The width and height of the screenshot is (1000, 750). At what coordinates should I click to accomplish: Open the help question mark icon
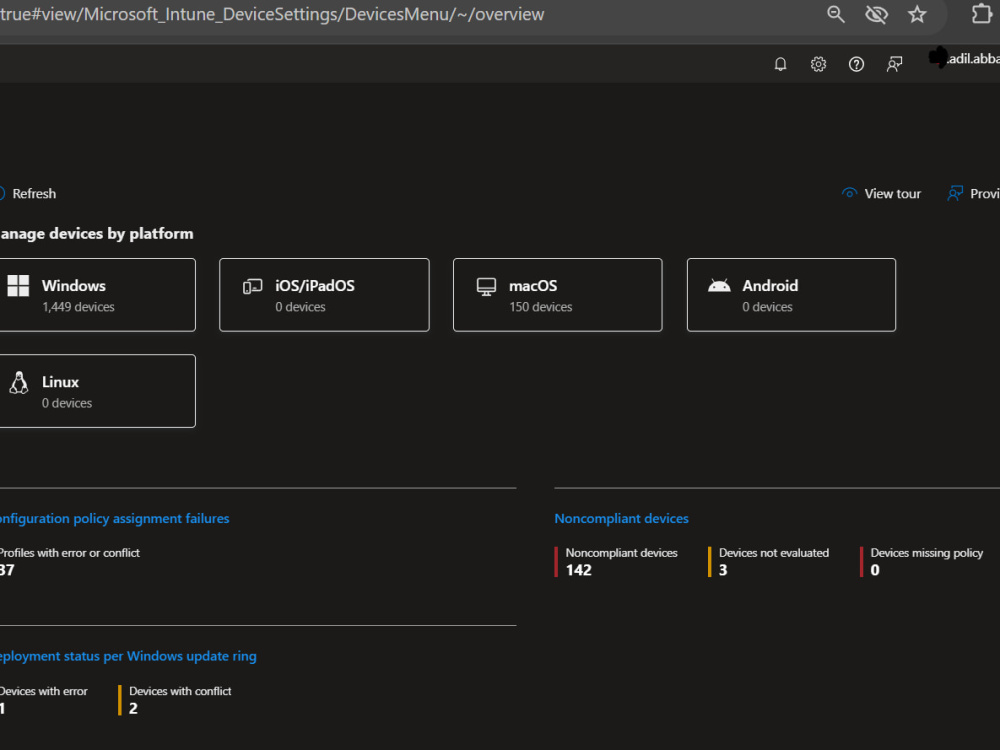pos(856,63)
